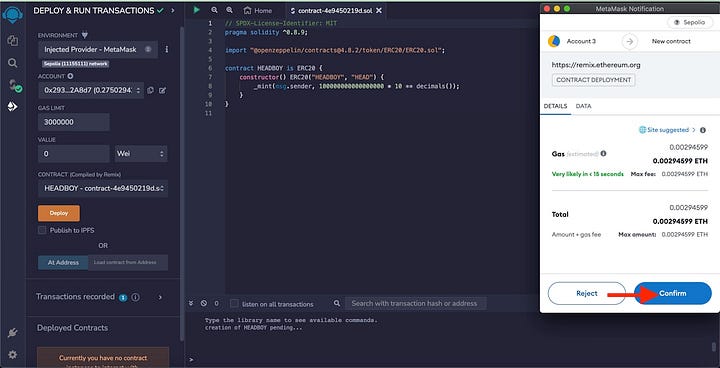Click the New contract label in MetaMask

tap(671, 41)
